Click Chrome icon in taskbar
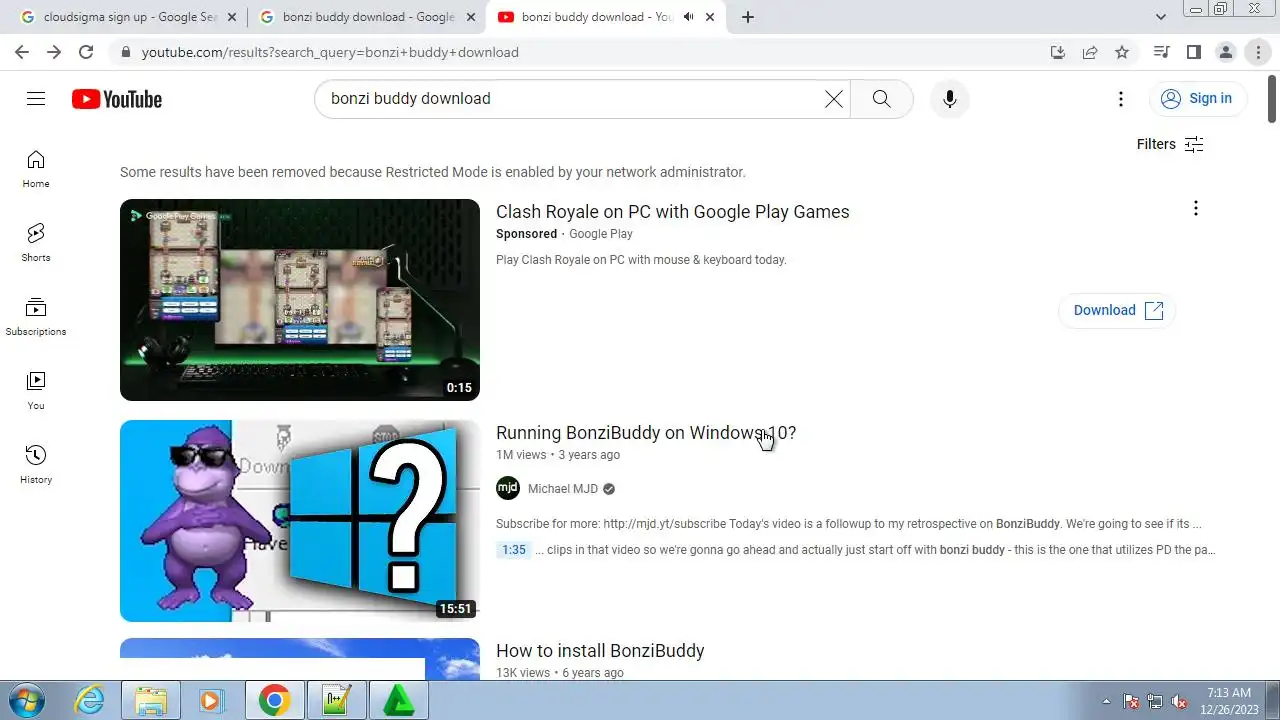The image size is (1280, 720). pyautogui.click(x=274, y=700)
